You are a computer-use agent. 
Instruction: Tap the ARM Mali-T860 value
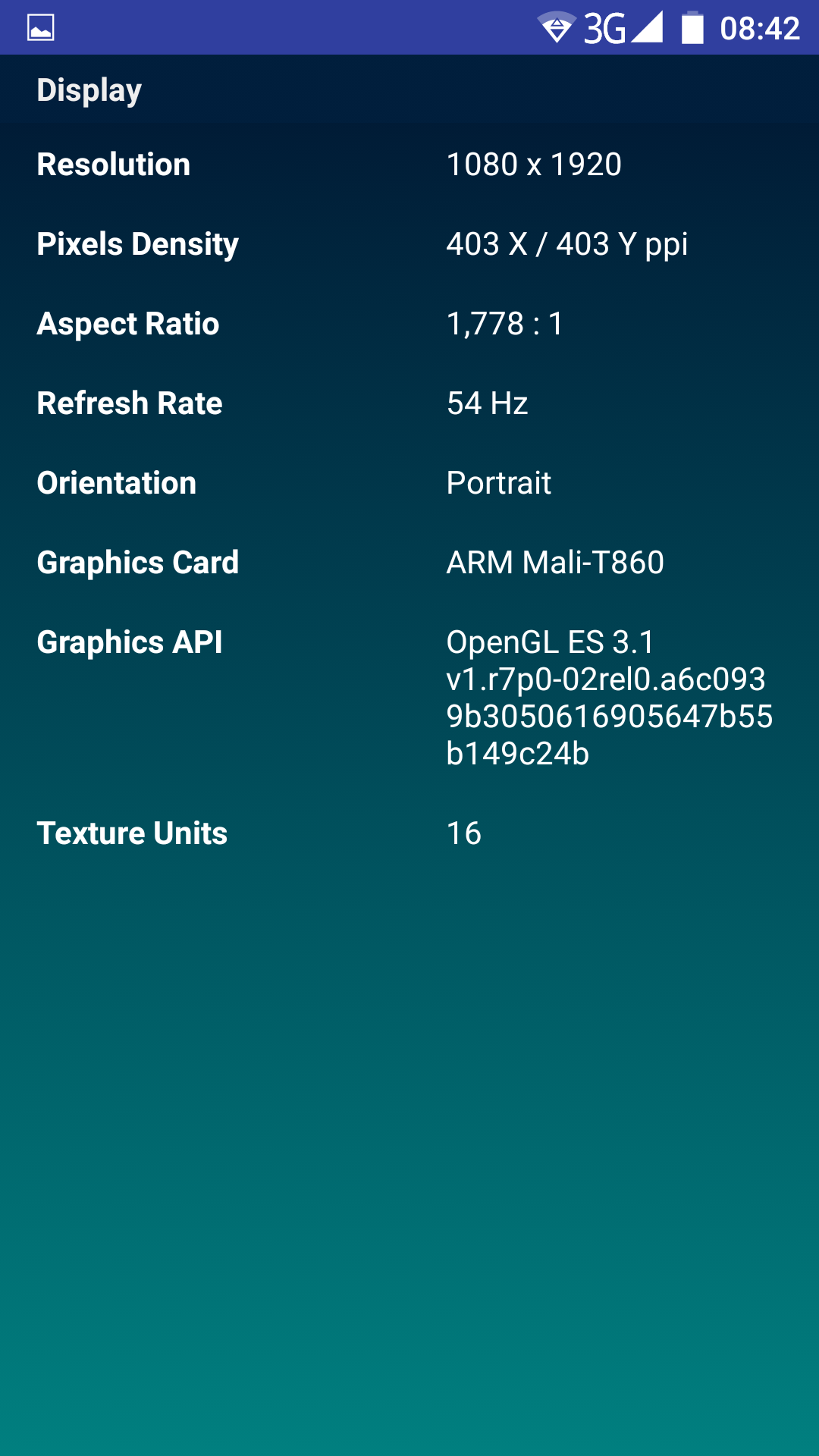click(555, 563)
